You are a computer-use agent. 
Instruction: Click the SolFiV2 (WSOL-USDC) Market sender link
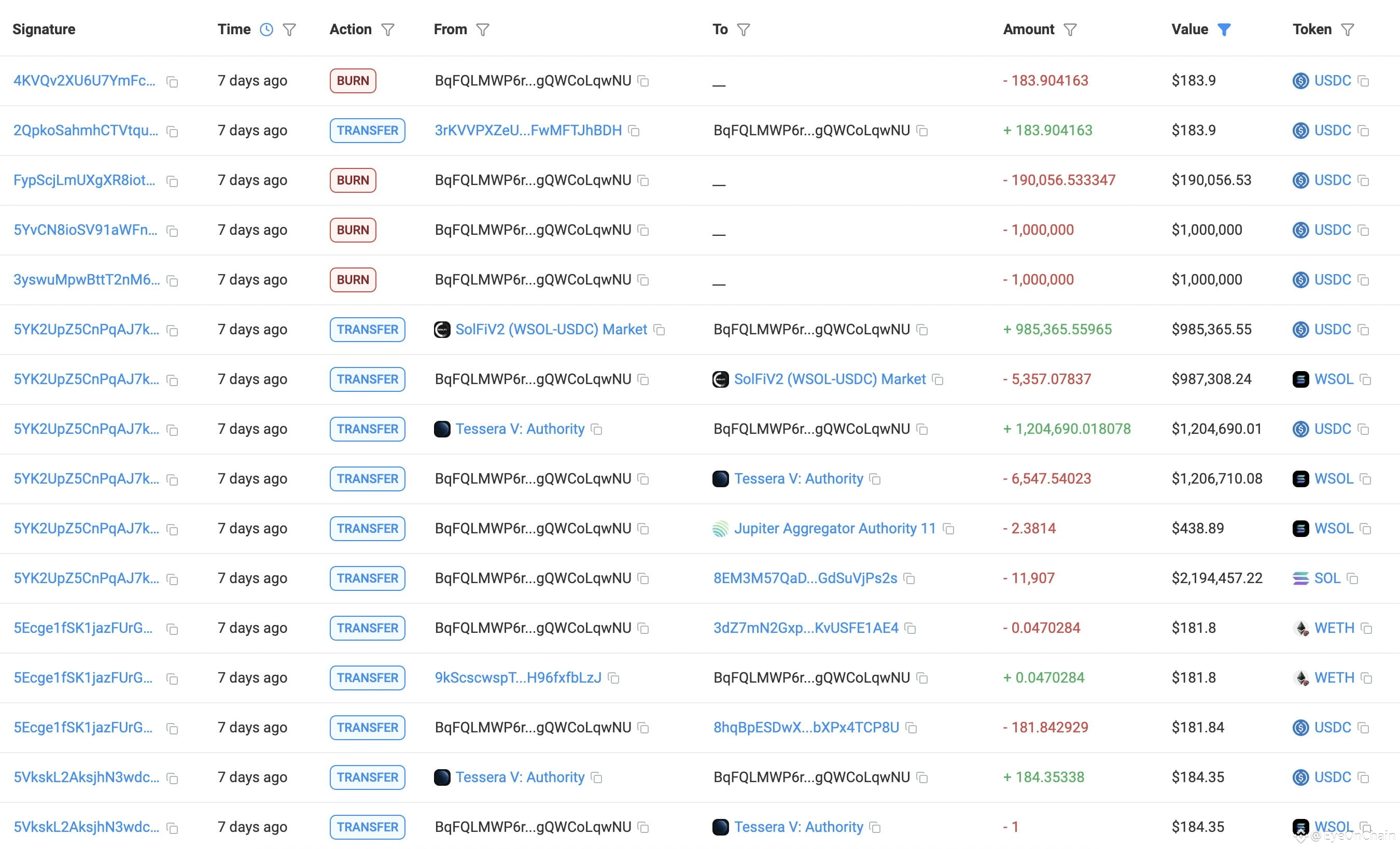coord(551,329)
